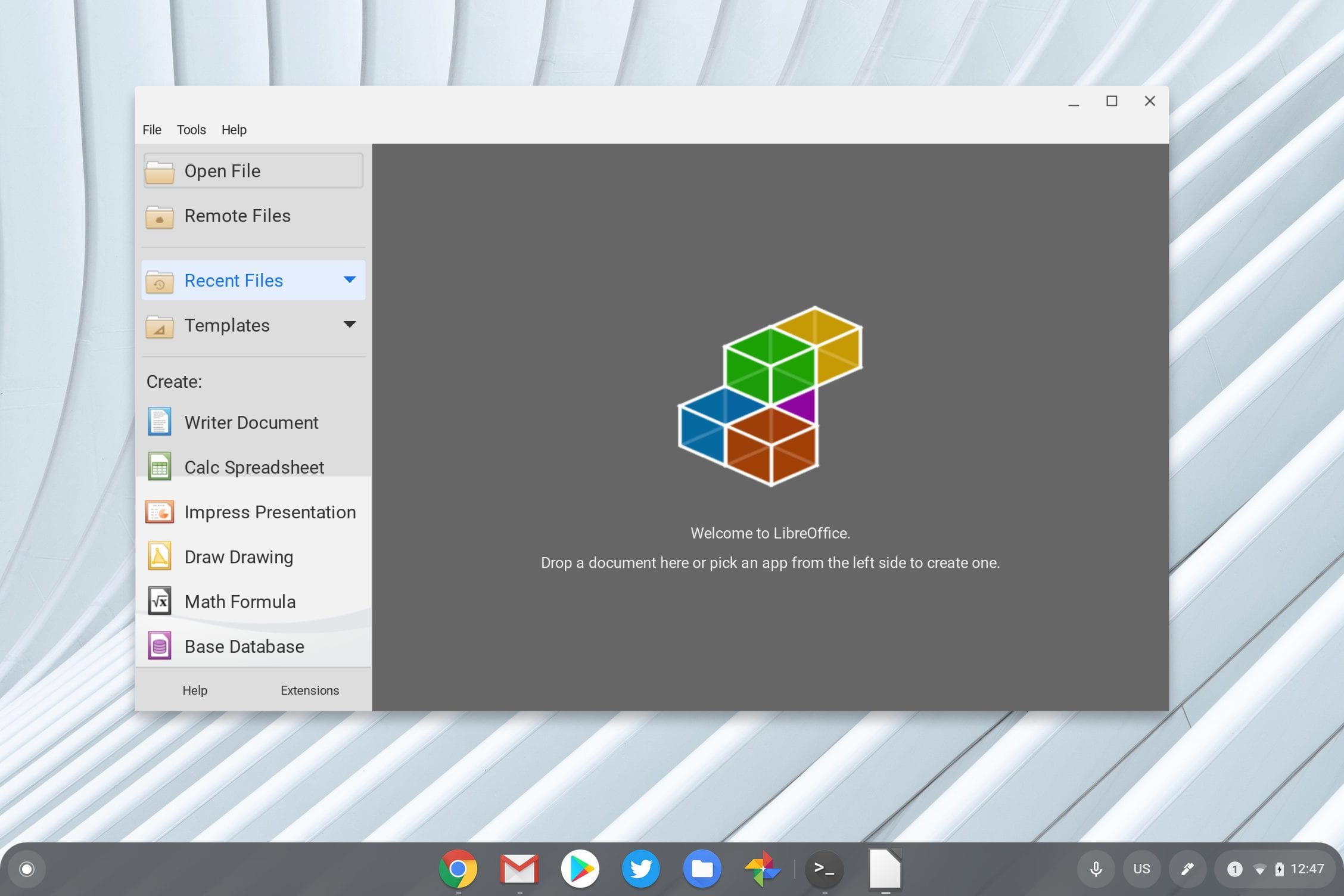Viewport: 1344px width, 896px height.
Task: Click the Extensions button at bottom
Action: 309,690
